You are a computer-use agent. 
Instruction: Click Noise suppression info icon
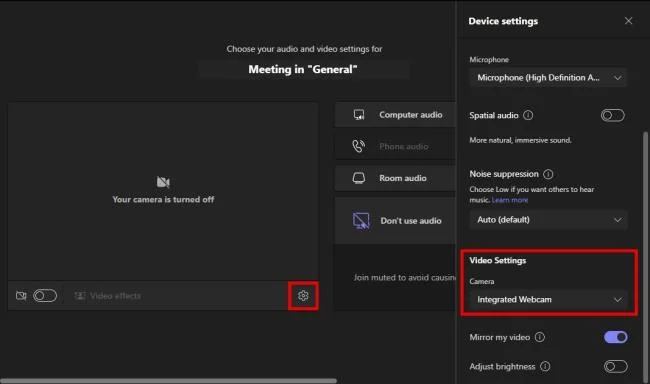pos(548,174)
